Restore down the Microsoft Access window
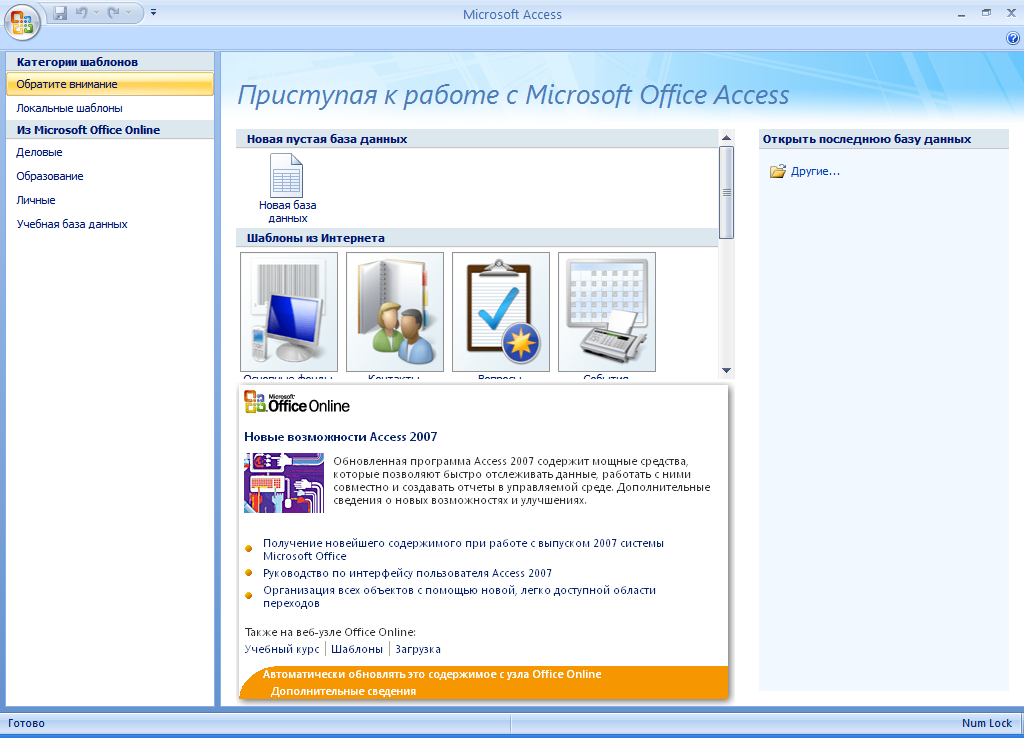The width and height of the screenshot is (1024, 738). tap(986, 13)
